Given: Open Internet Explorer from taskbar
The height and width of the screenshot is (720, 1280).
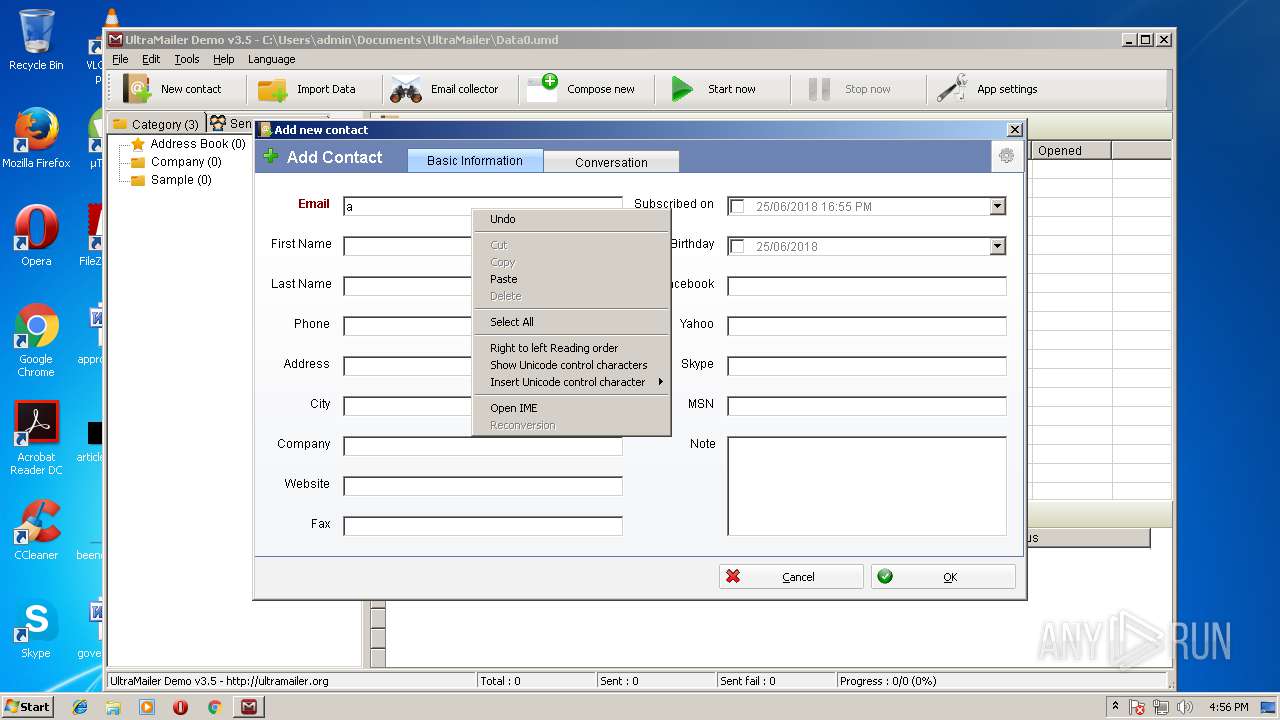Looking at the screenshot, I should click(x=80, y=707).
